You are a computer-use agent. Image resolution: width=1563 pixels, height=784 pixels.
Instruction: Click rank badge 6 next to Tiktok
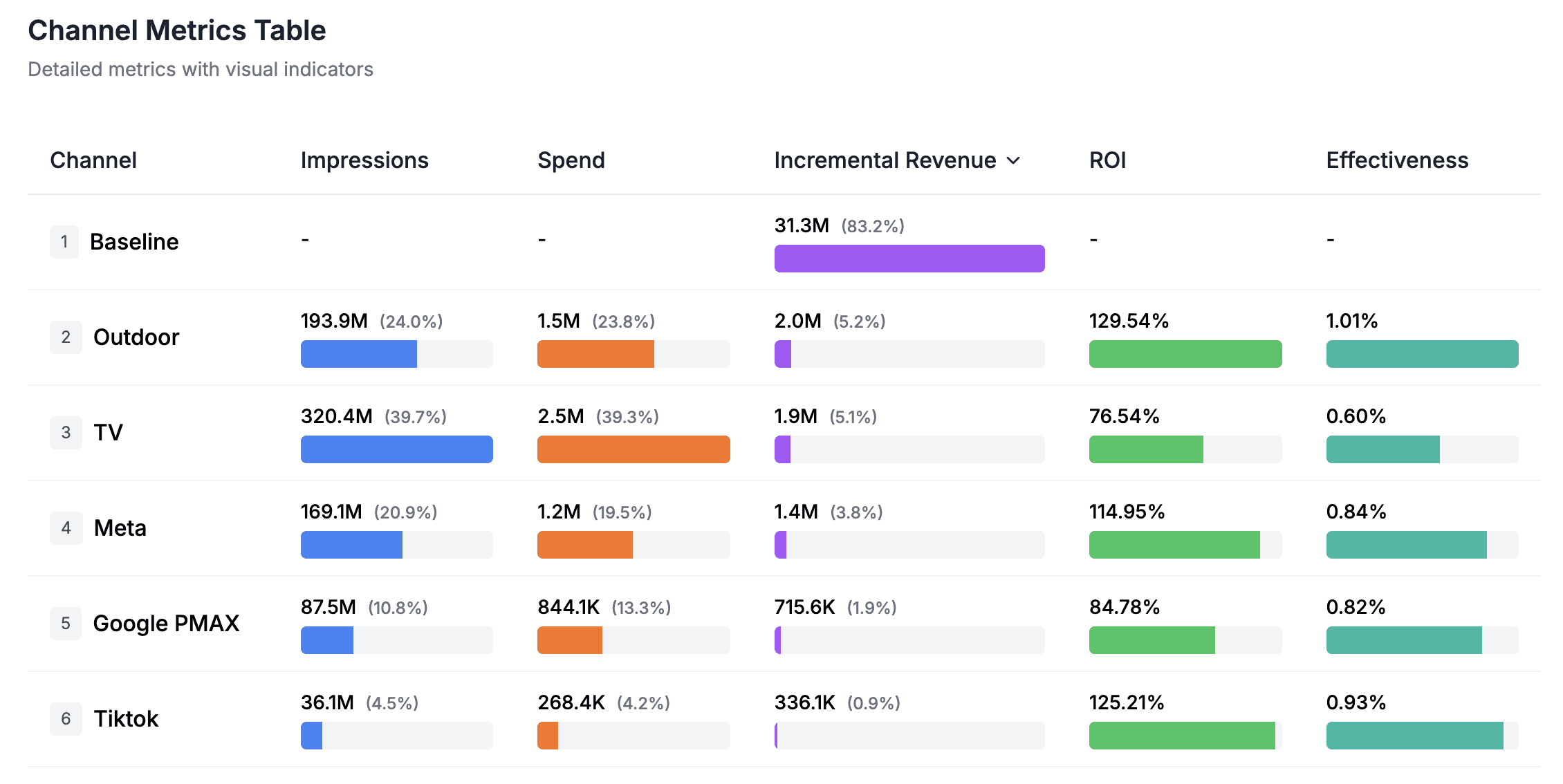66,719
